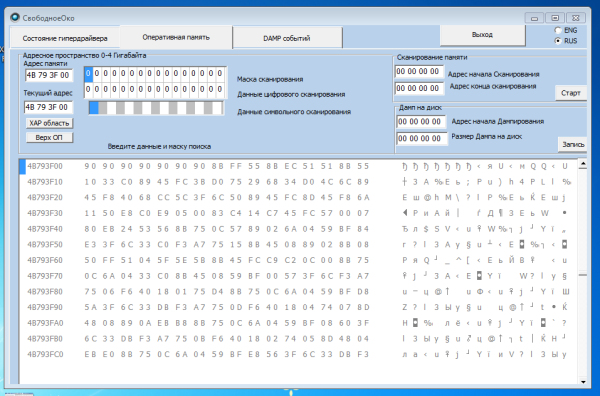600x396 pixels.
Task: Select memory row address 4B793FB0
Action: click(45, 339)
